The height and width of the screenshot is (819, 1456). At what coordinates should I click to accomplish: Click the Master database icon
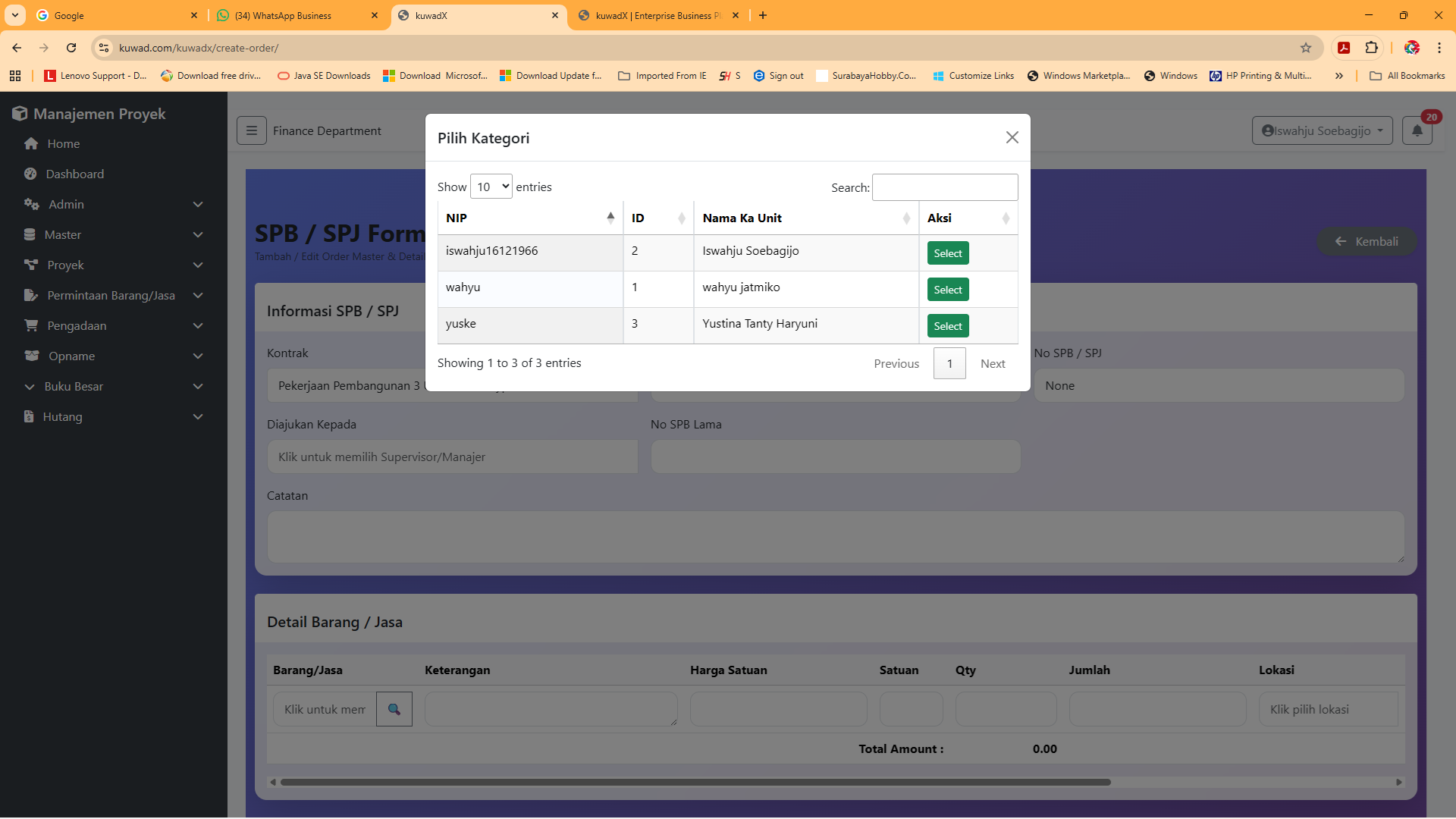pos(30,234)
